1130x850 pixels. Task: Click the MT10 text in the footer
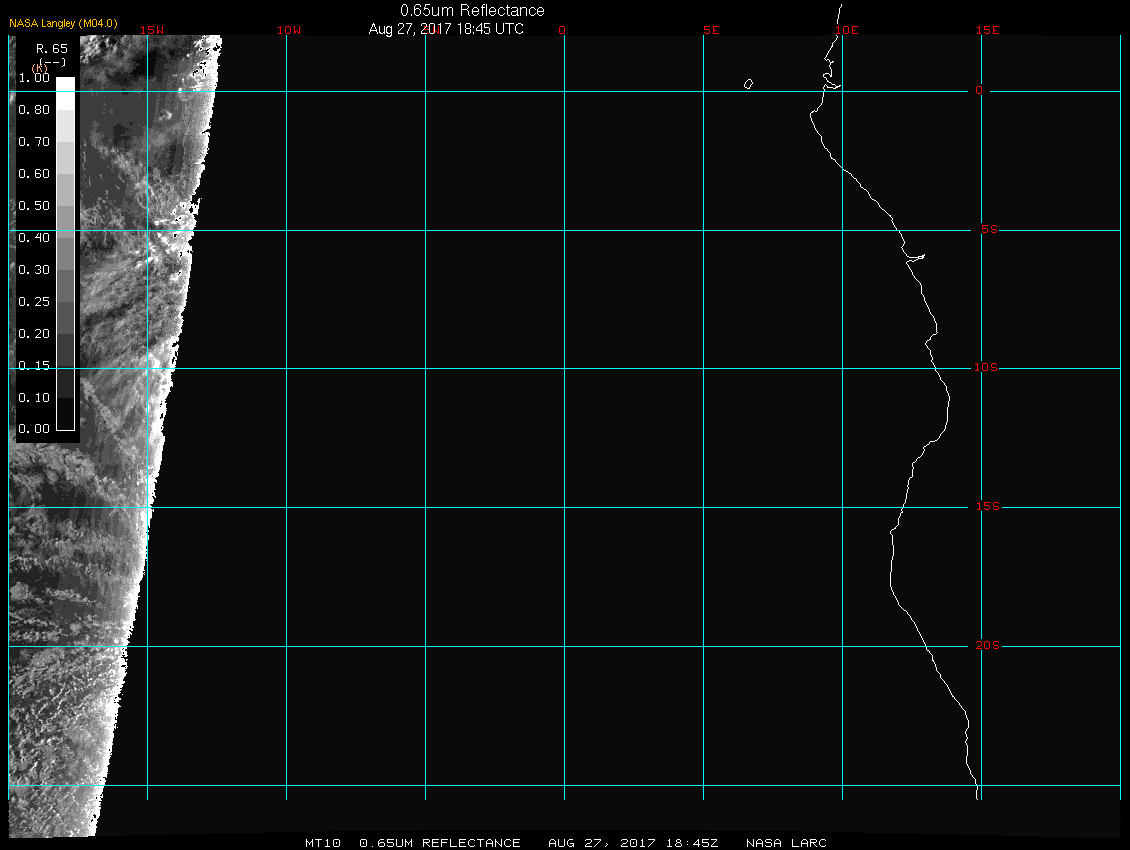324,843
